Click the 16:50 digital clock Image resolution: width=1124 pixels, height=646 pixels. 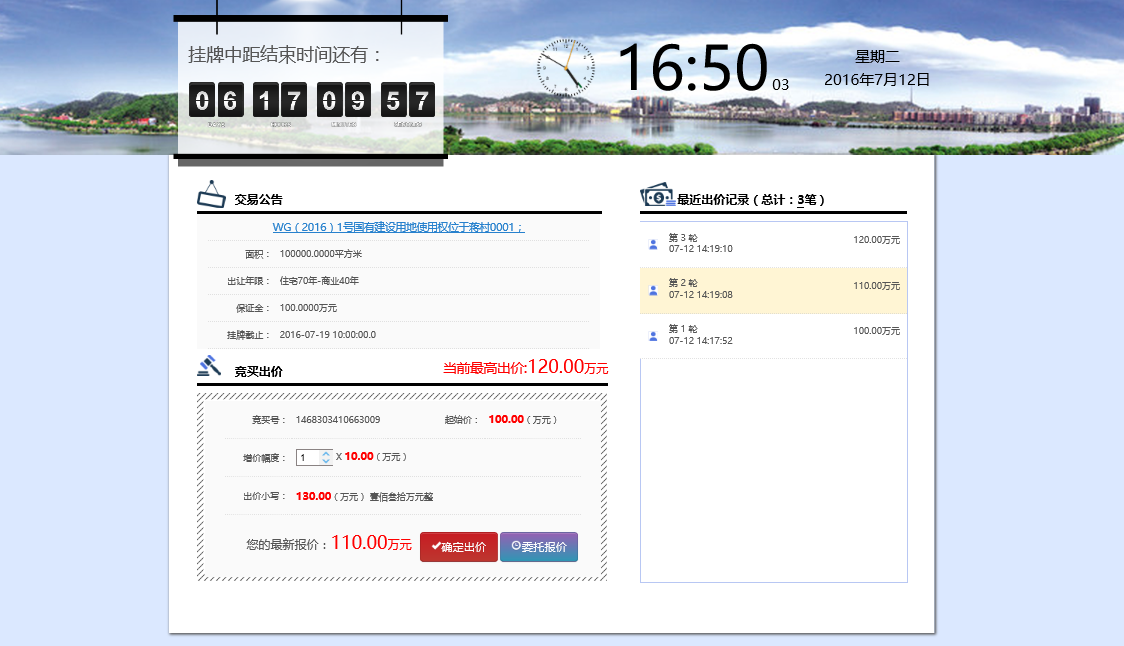pyautogui.click(x=692, y=69)
